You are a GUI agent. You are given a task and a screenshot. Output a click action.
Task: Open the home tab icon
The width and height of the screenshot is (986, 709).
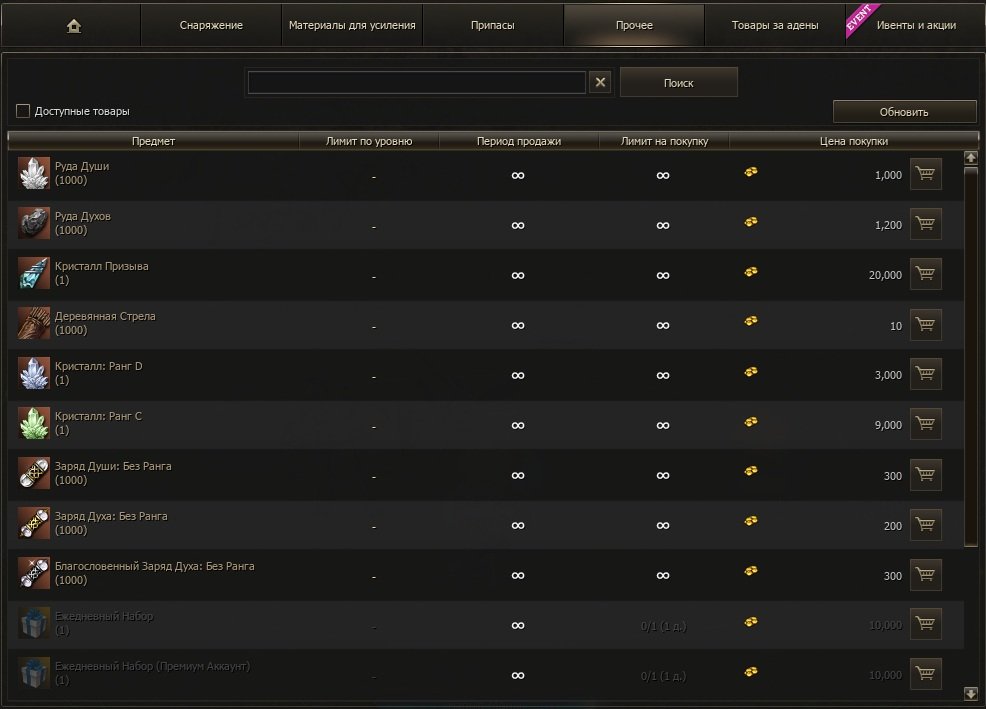tap(74, 26)
